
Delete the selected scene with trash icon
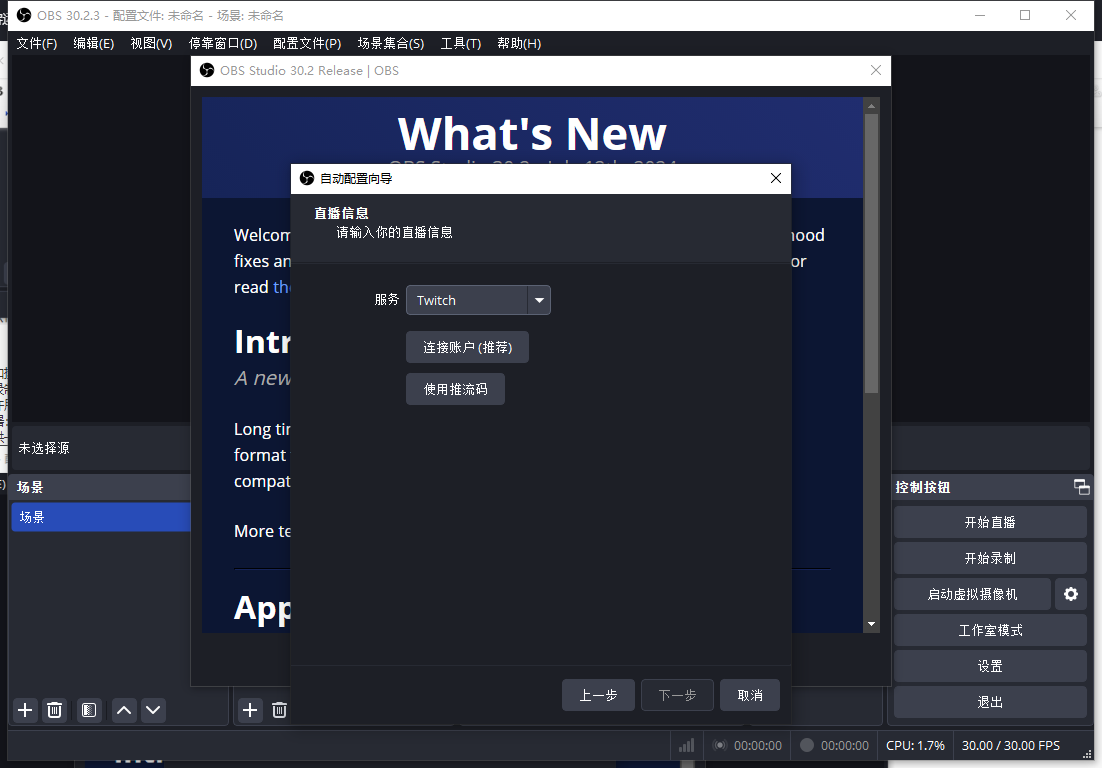54,710
